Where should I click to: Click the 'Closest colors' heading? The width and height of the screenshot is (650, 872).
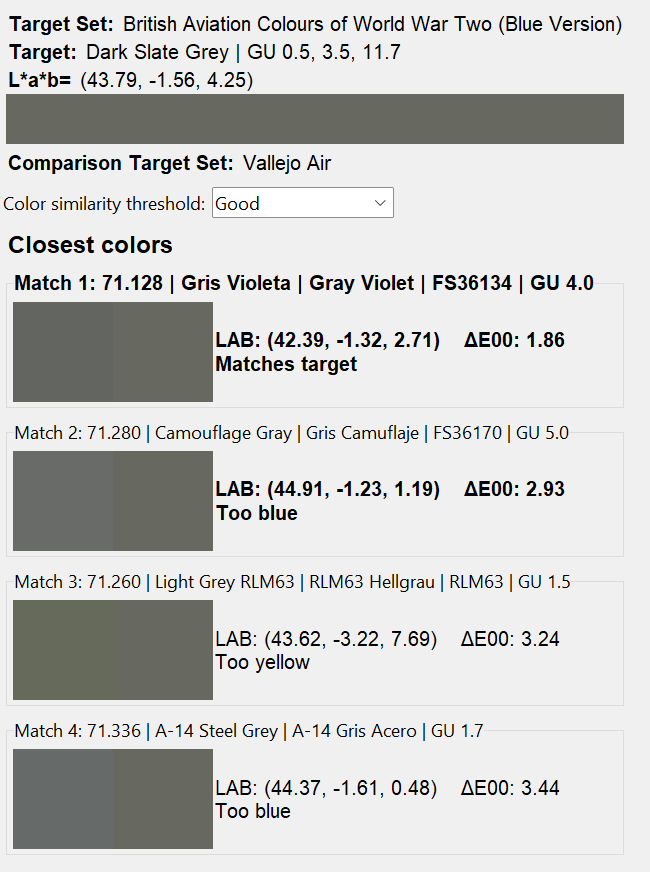(90, 245)
